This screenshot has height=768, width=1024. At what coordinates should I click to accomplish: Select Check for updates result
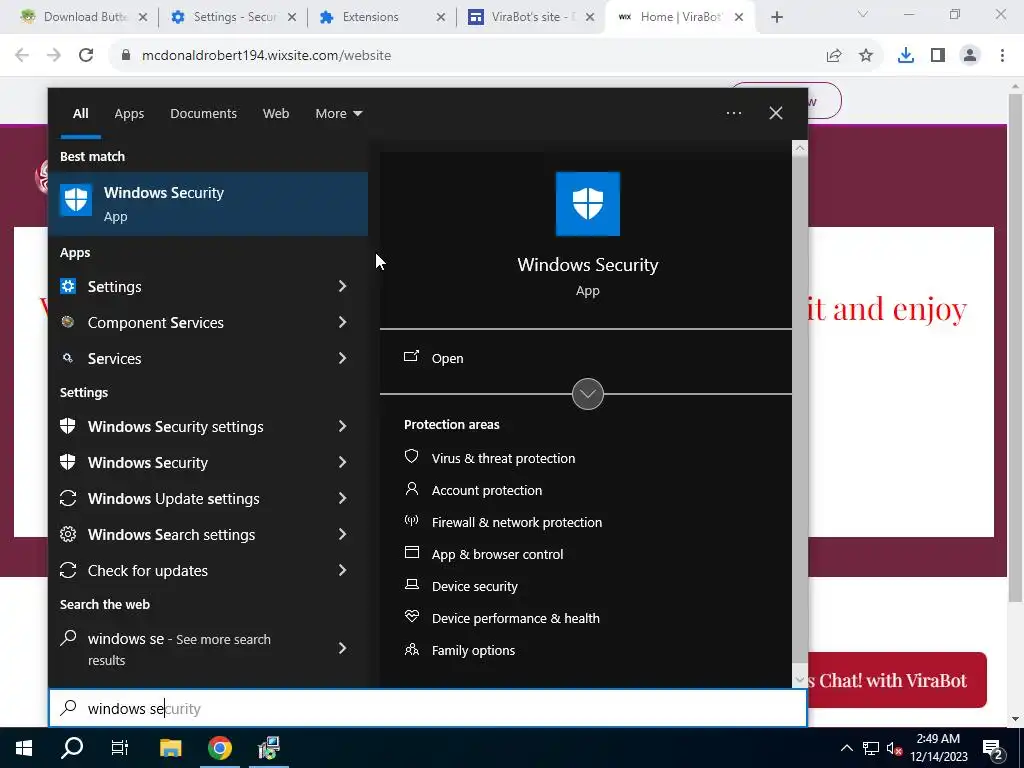[189, 570]
